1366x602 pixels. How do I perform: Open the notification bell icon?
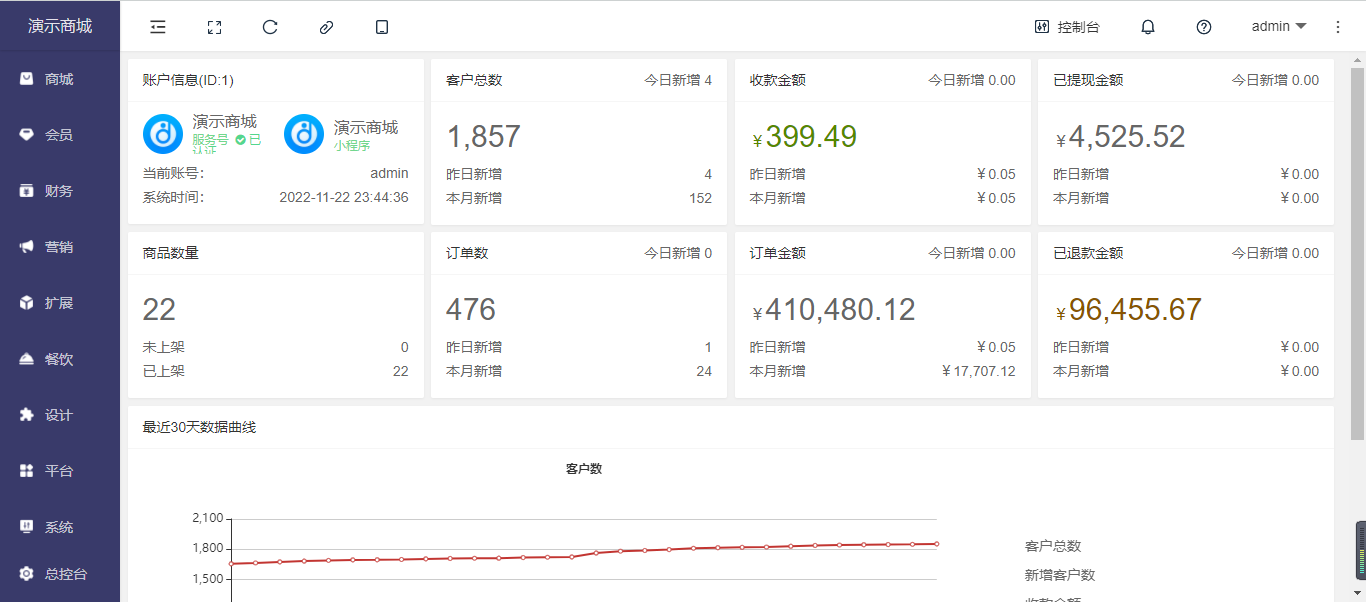click(x=1148, y=27)
